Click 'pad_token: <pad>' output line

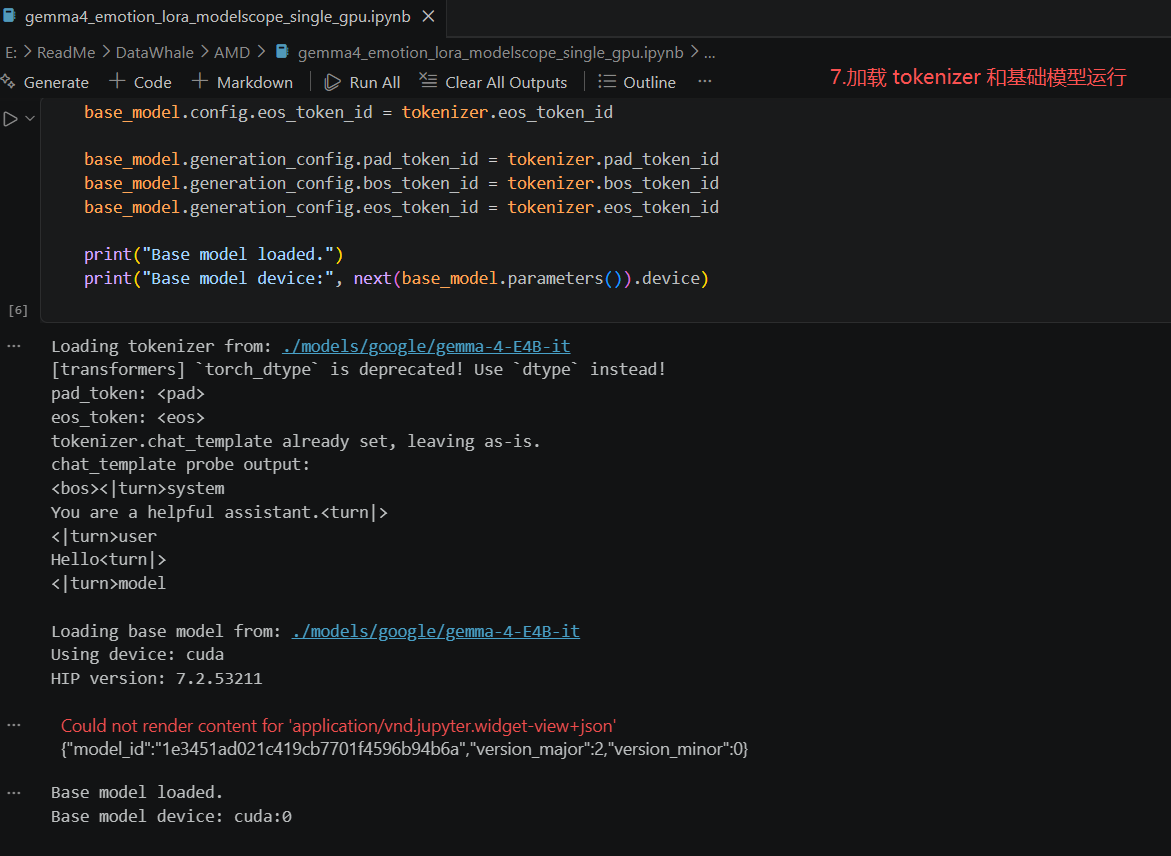tap(128, 393)
